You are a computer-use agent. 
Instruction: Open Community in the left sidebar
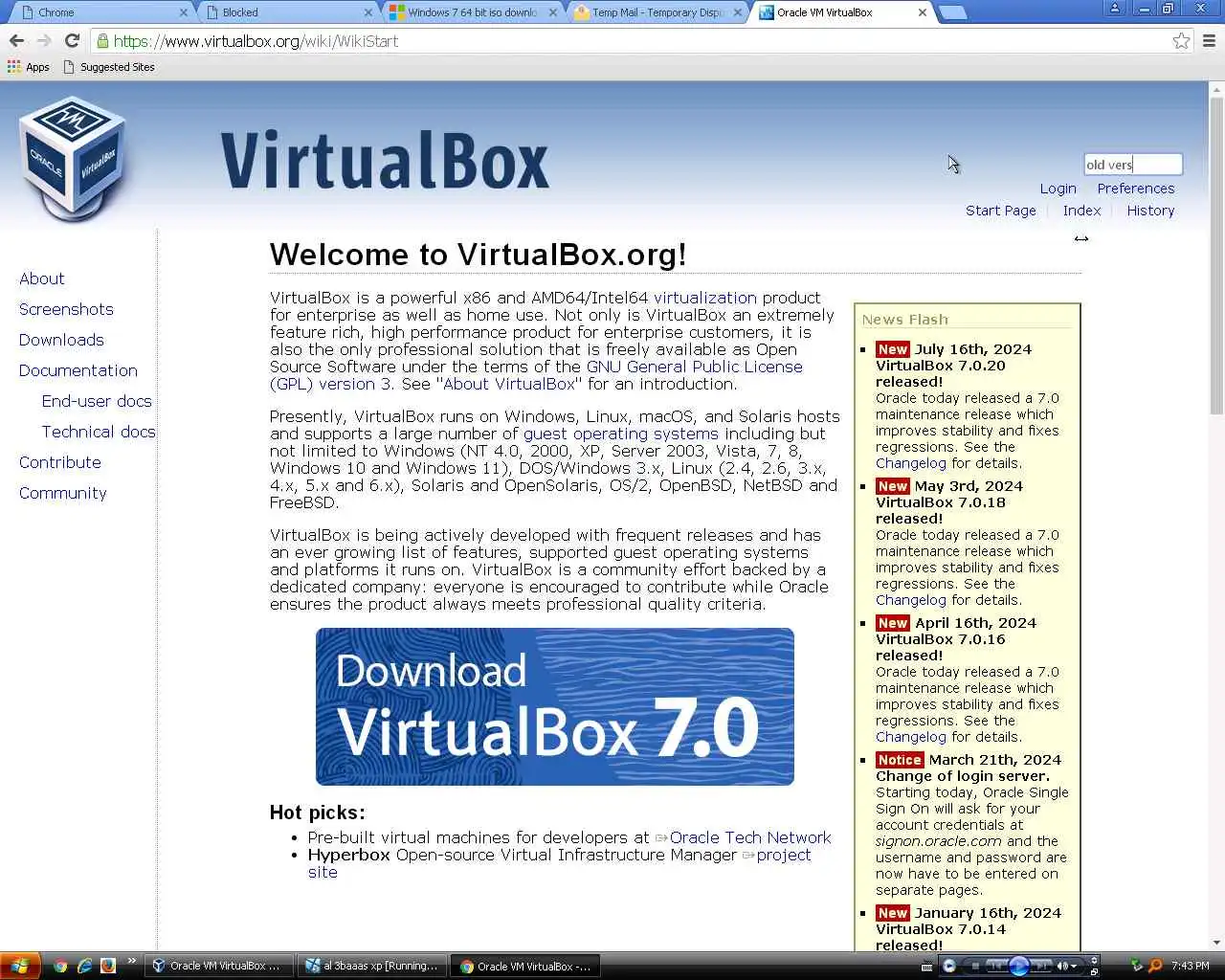point(63,493)
